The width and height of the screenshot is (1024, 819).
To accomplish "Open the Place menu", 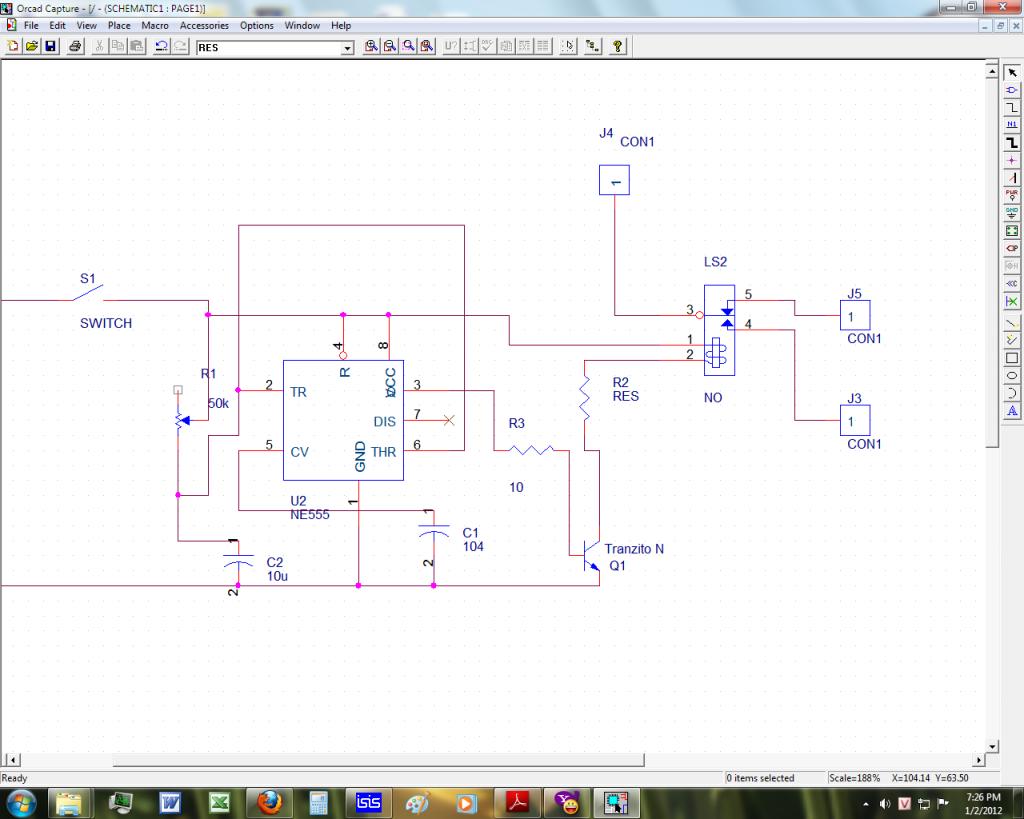I will pyautogui.click(x=119, y=25).
